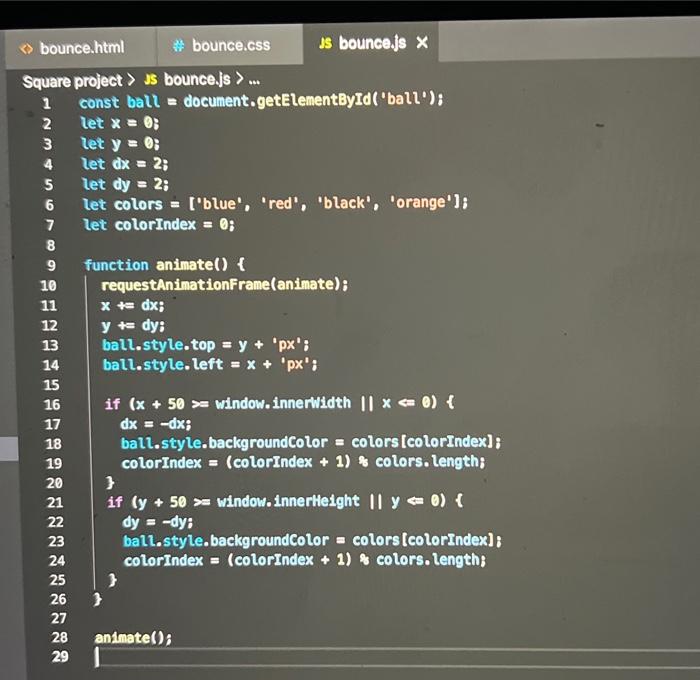The image size is (700, 680).
Task: Click 'window.innerWidth' on line 16
Action: coord(283,403)
